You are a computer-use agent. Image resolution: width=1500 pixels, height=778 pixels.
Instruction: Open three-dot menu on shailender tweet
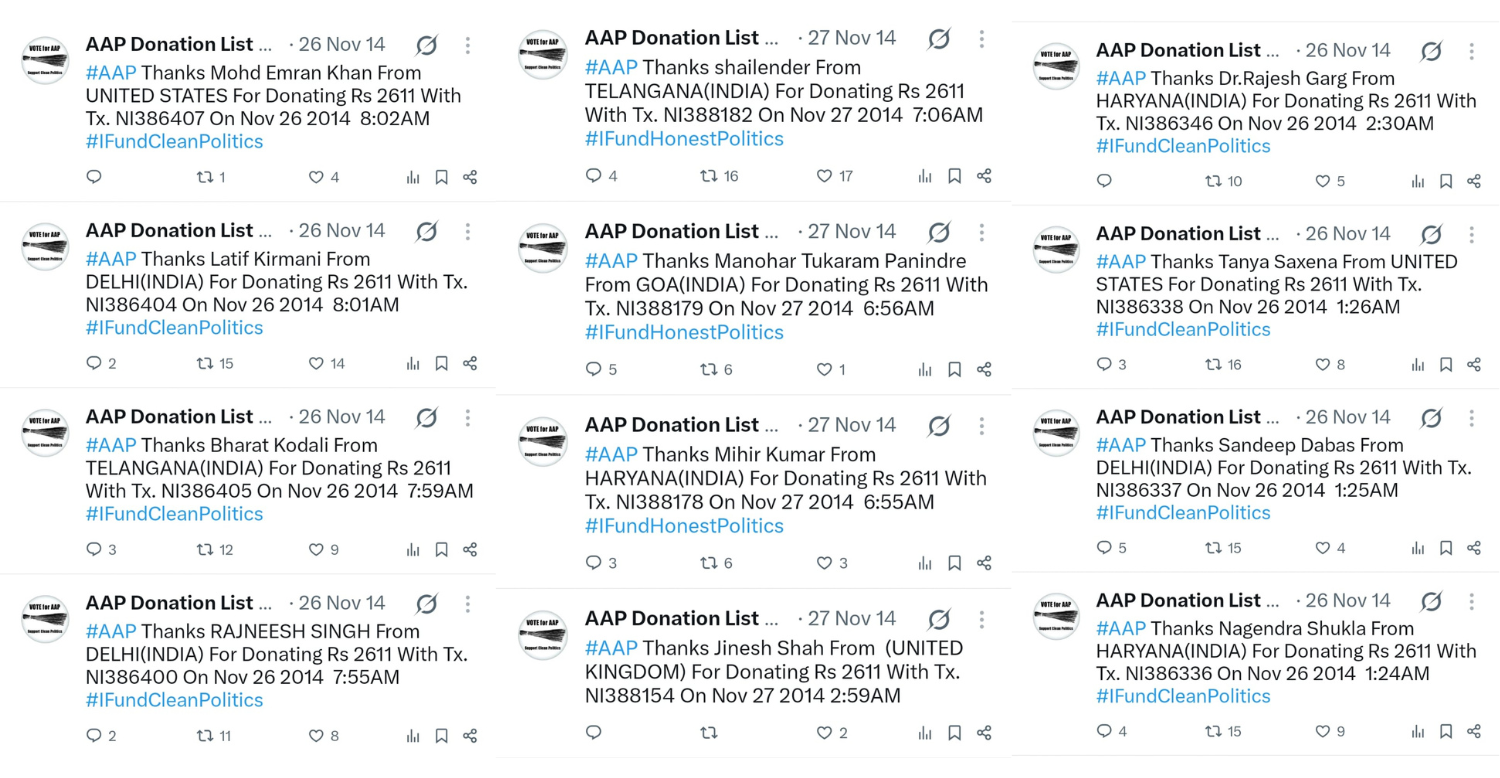[981, 39]
